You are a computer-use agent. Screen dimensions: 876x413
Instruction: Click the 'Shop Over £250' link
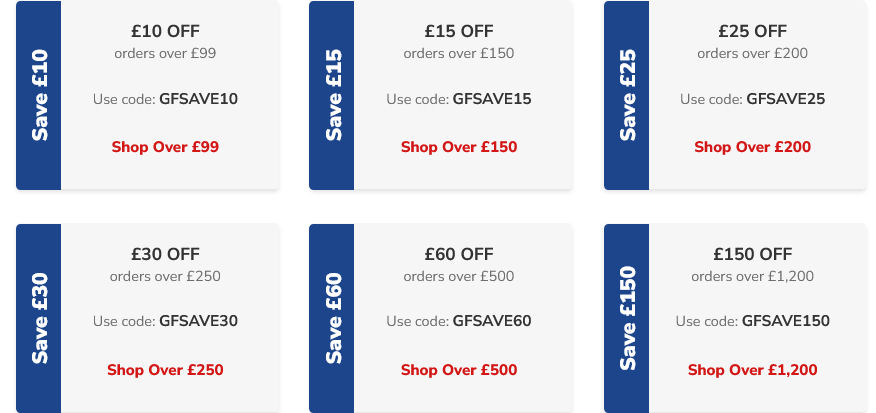click(x=165, y=370)
